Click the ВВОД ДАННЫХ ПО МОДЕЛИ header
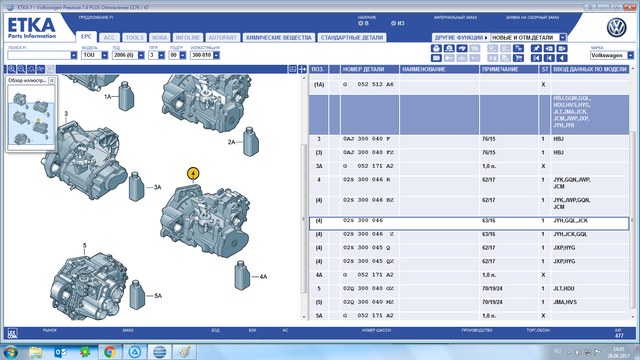This screenshot has width=640, height=360. click(590, 69)
